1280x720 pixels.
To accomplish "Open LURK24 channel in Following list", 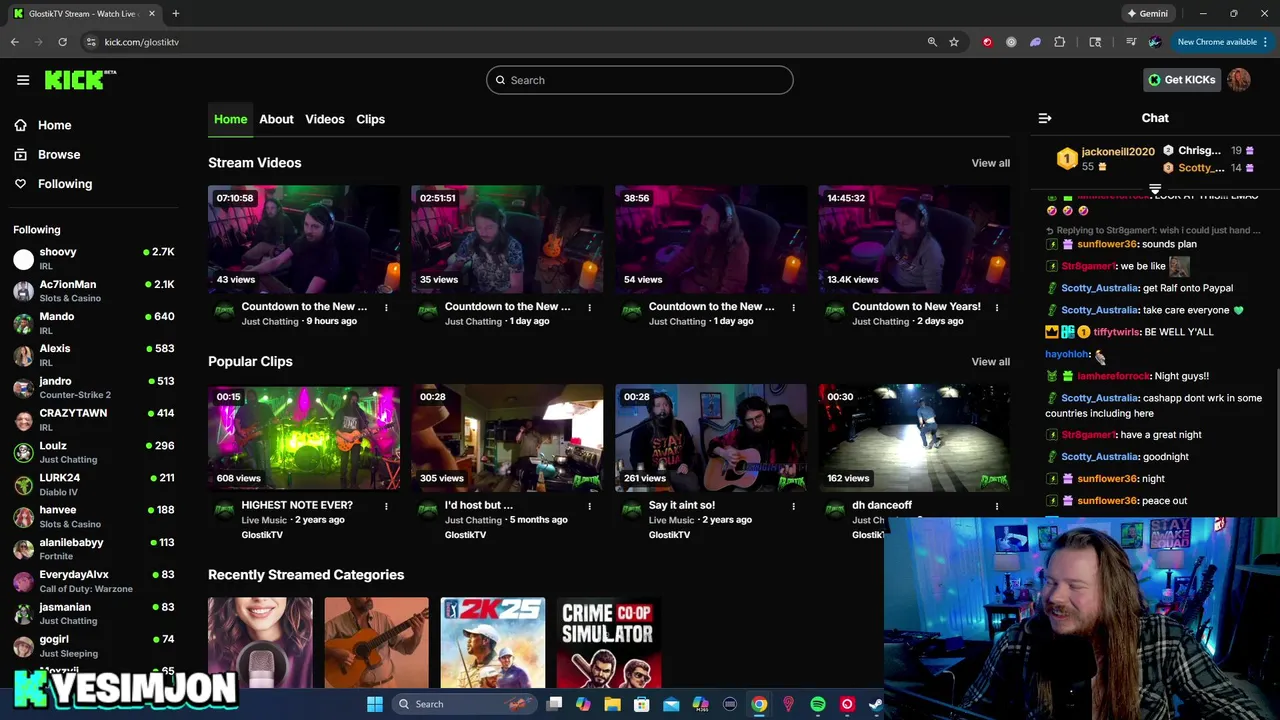I will (94, 484).
